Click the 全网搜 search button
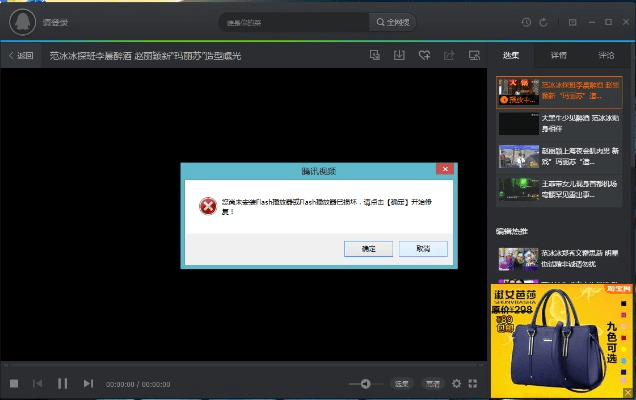Screen dimensions: 636x400 (393, 22)
